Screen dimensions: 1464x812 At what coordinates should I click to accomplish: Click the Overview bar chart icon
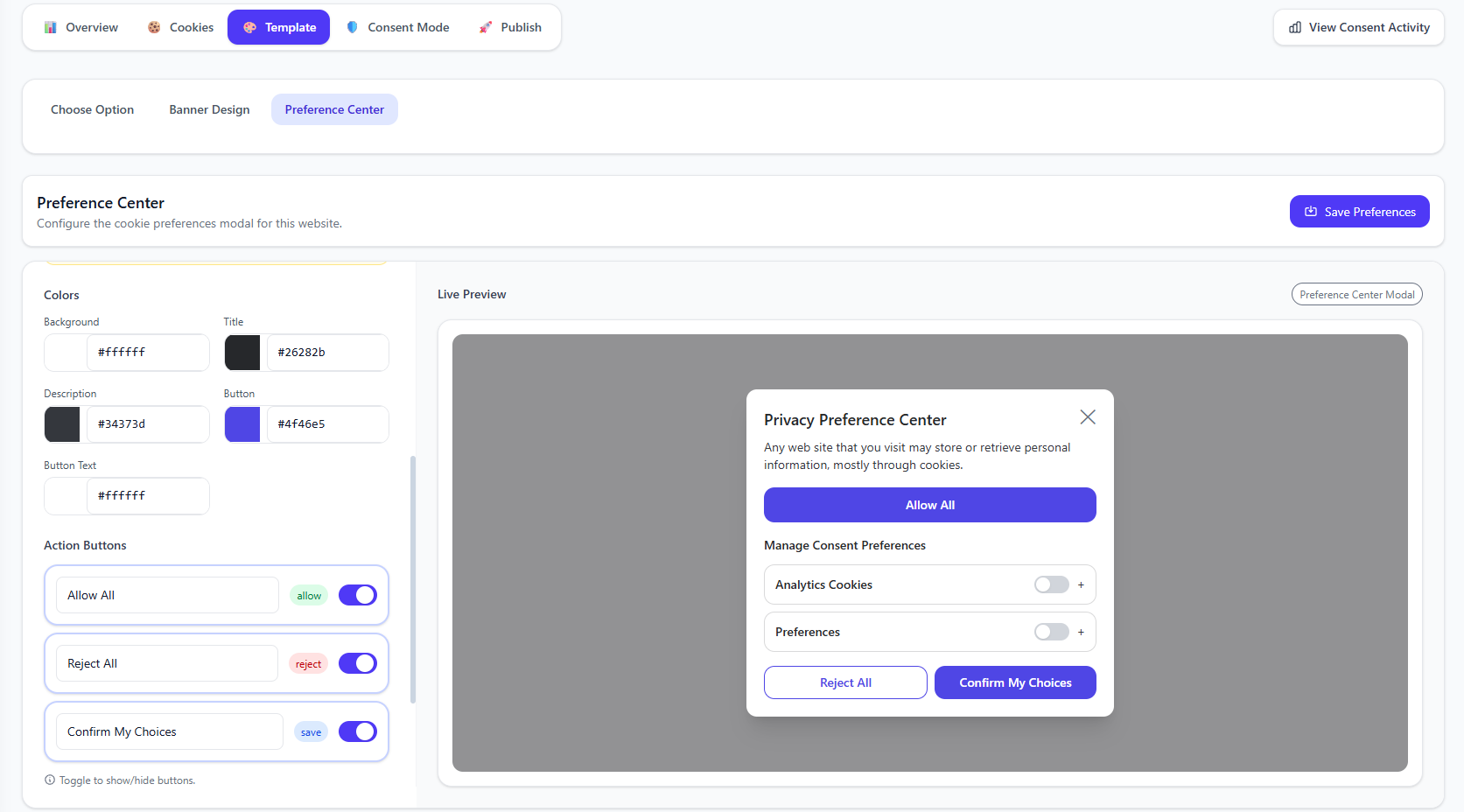click(x=51, y=27)
